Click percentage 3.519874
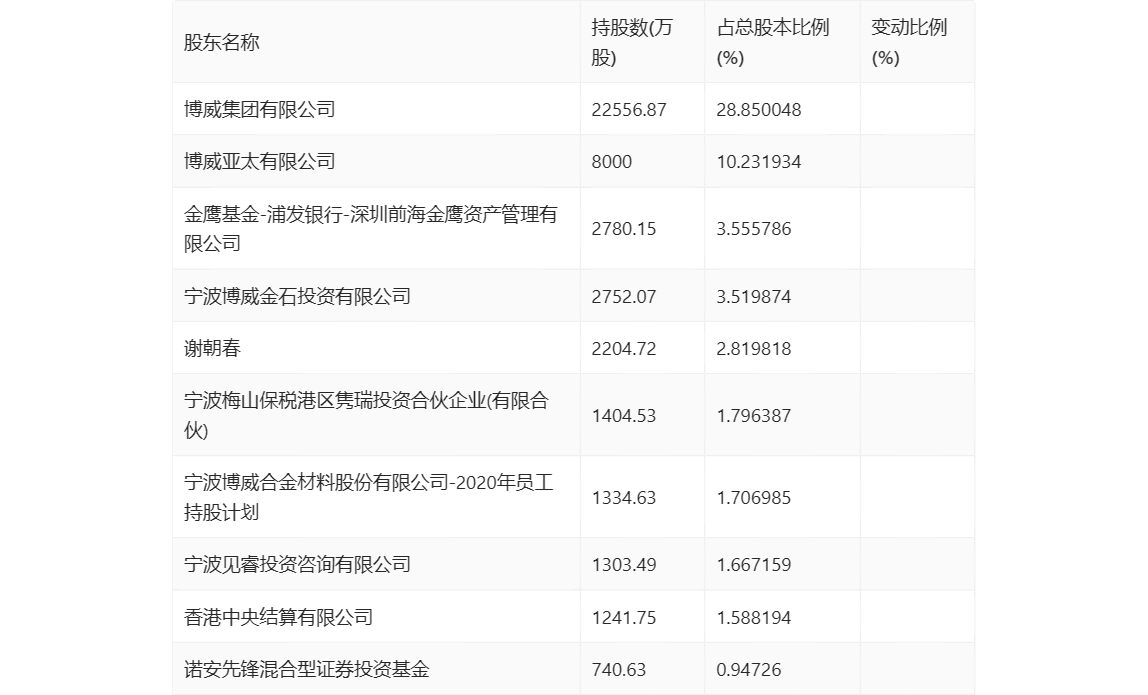Screen dimensions: 1148x695 (753, 297)
